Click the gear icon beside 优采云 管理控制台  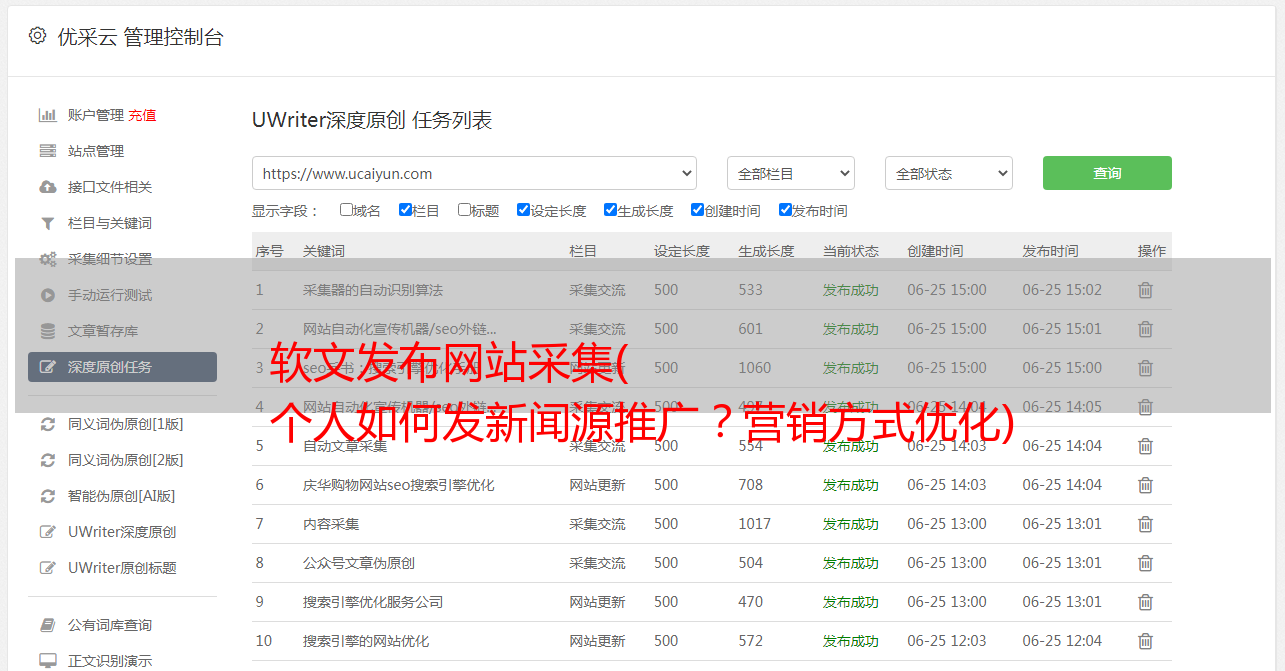[x=37, y=36]
